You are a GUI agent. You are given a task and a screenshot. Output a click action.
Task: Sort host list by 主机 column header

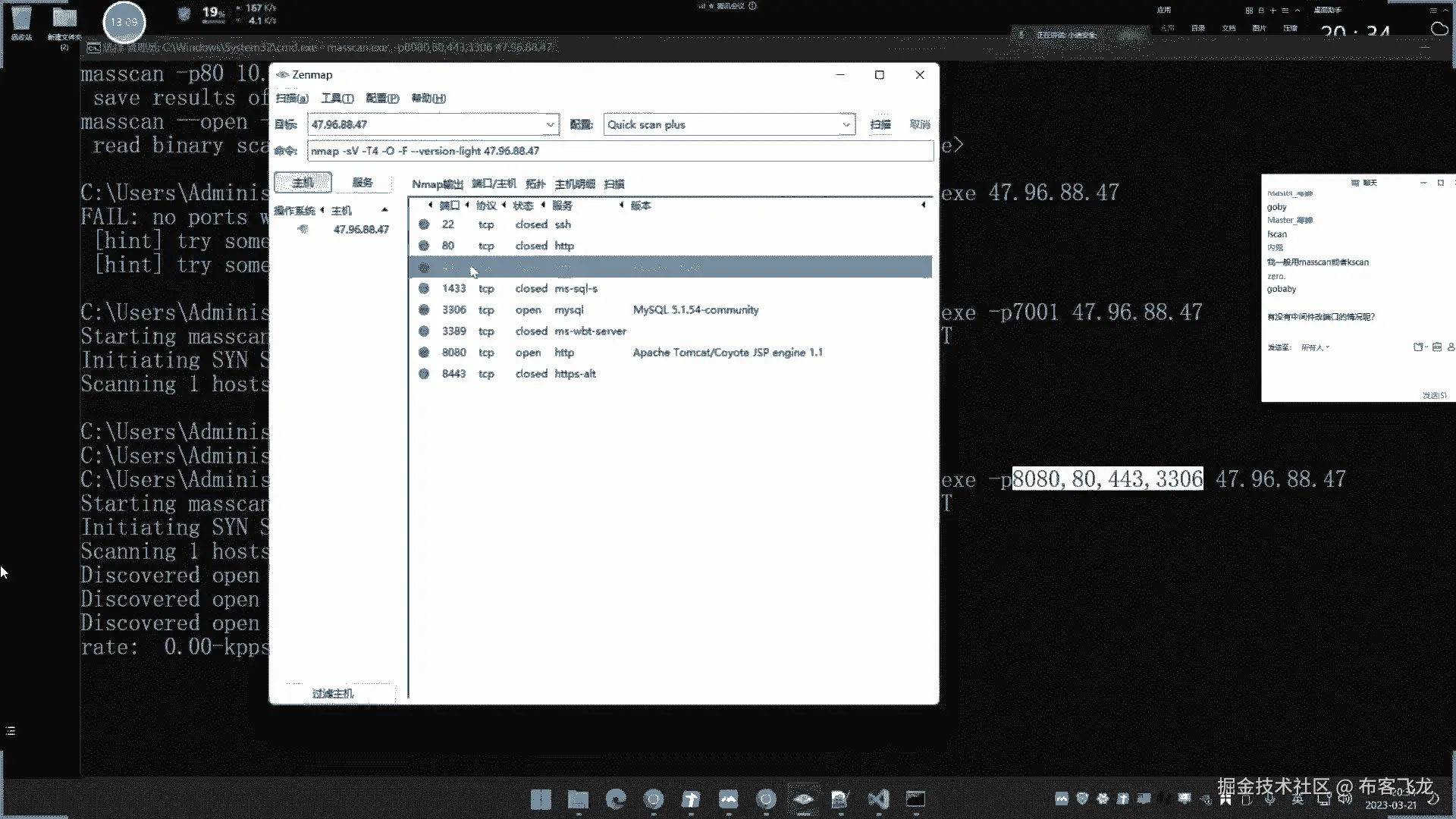[341, 210]
